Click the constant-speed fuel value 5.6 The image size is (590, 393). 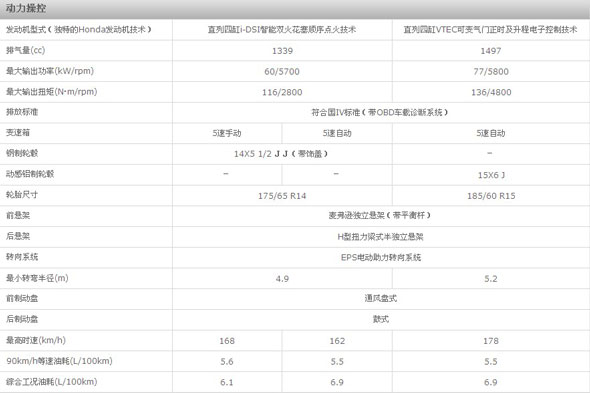227,362
